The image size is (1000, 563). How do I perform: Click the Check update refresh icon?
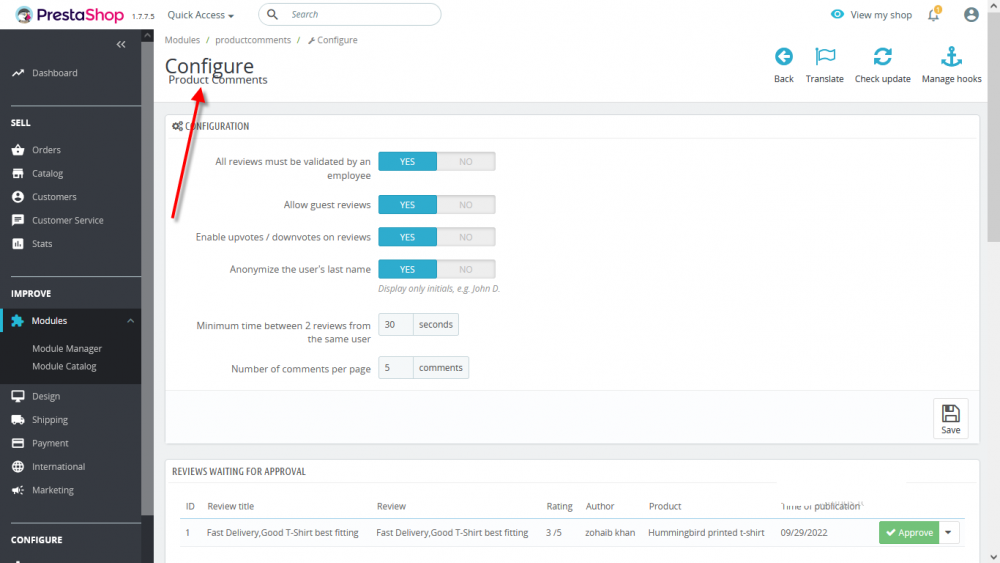(883, 57)
